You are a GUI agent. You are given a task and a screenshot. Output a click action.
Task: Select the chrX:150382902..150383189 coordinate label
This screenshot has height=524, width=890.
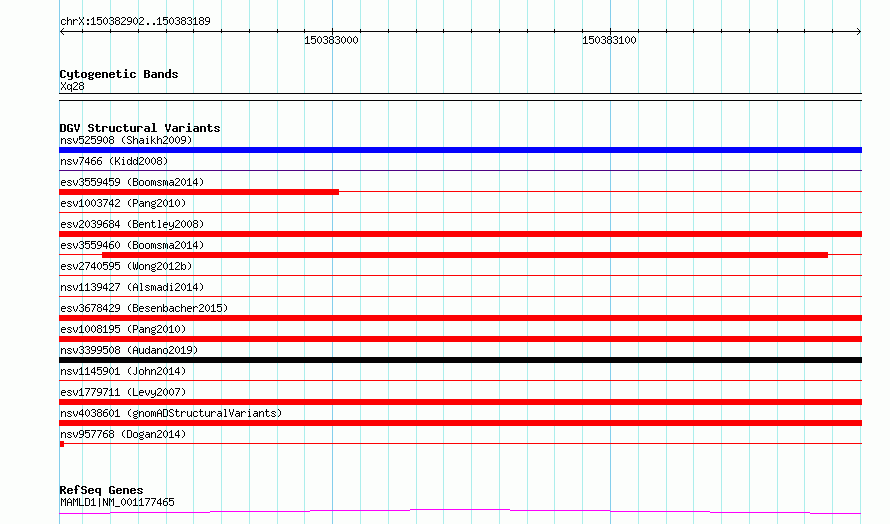135,22
